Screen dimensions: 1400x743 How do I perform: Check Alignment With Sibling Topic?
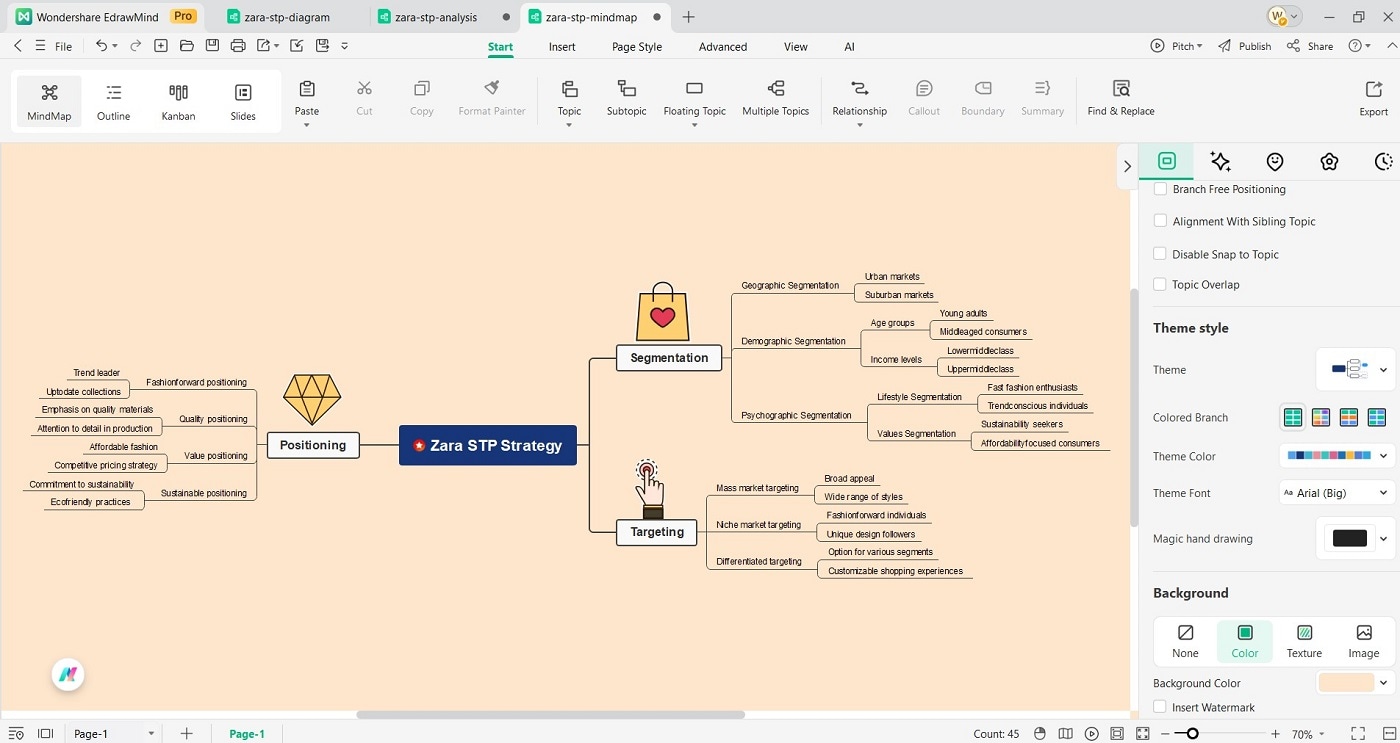tap(1160, 221)
